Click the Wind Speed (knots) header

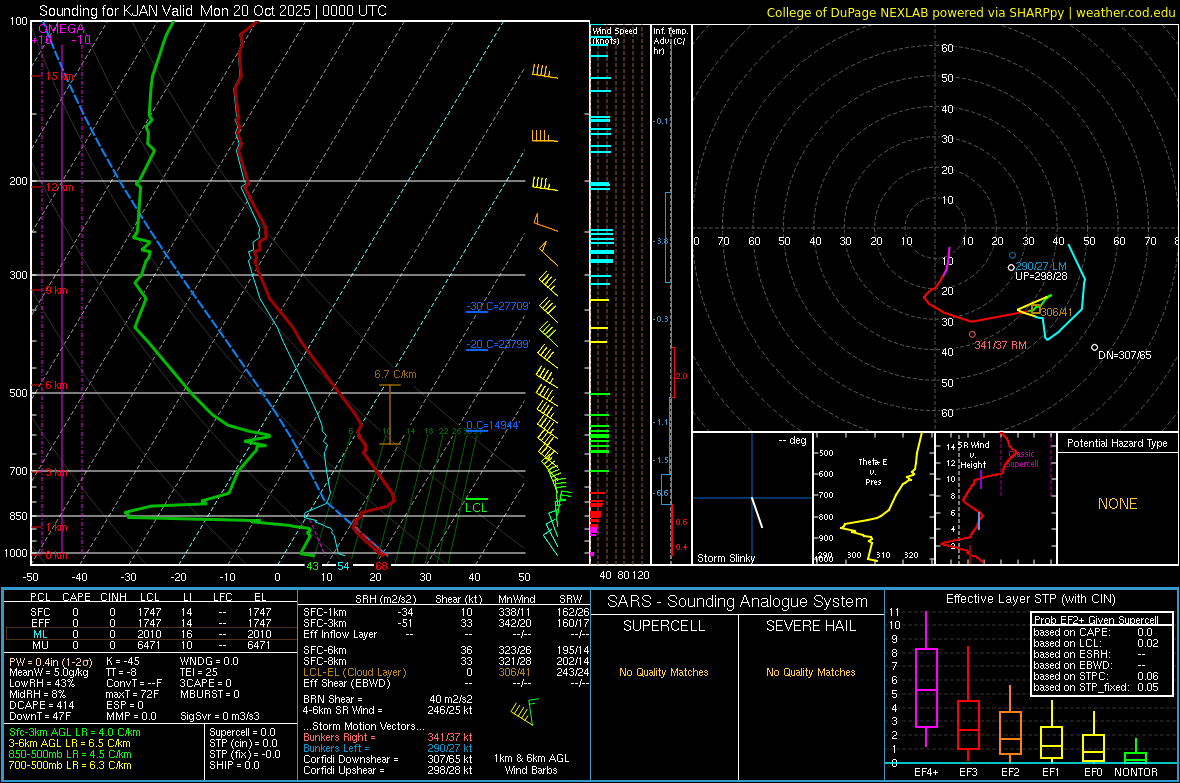tap(614, 35)
